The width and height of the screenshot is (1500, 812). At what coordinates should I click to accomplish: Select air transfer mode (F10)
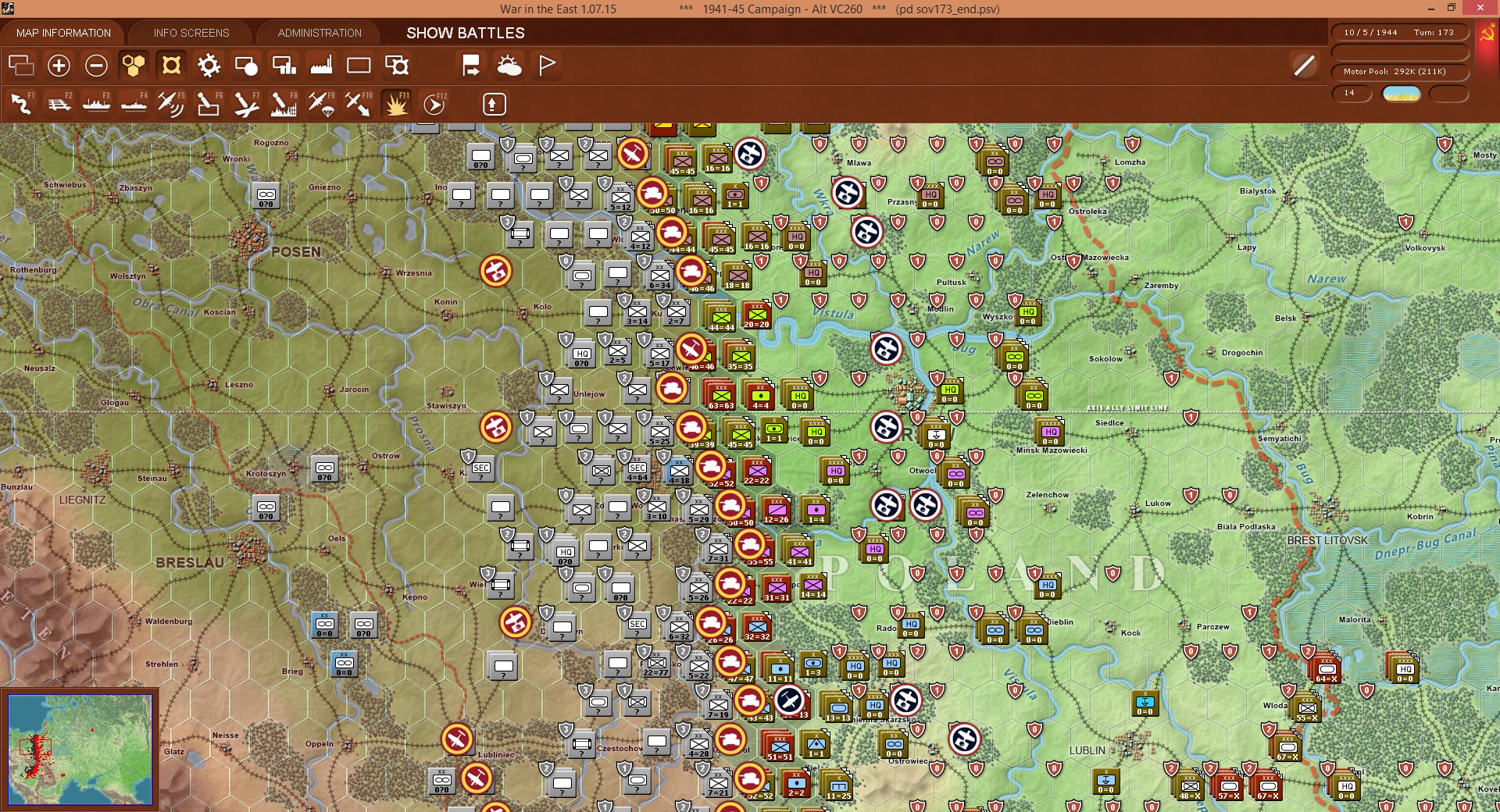pos(359,104)
